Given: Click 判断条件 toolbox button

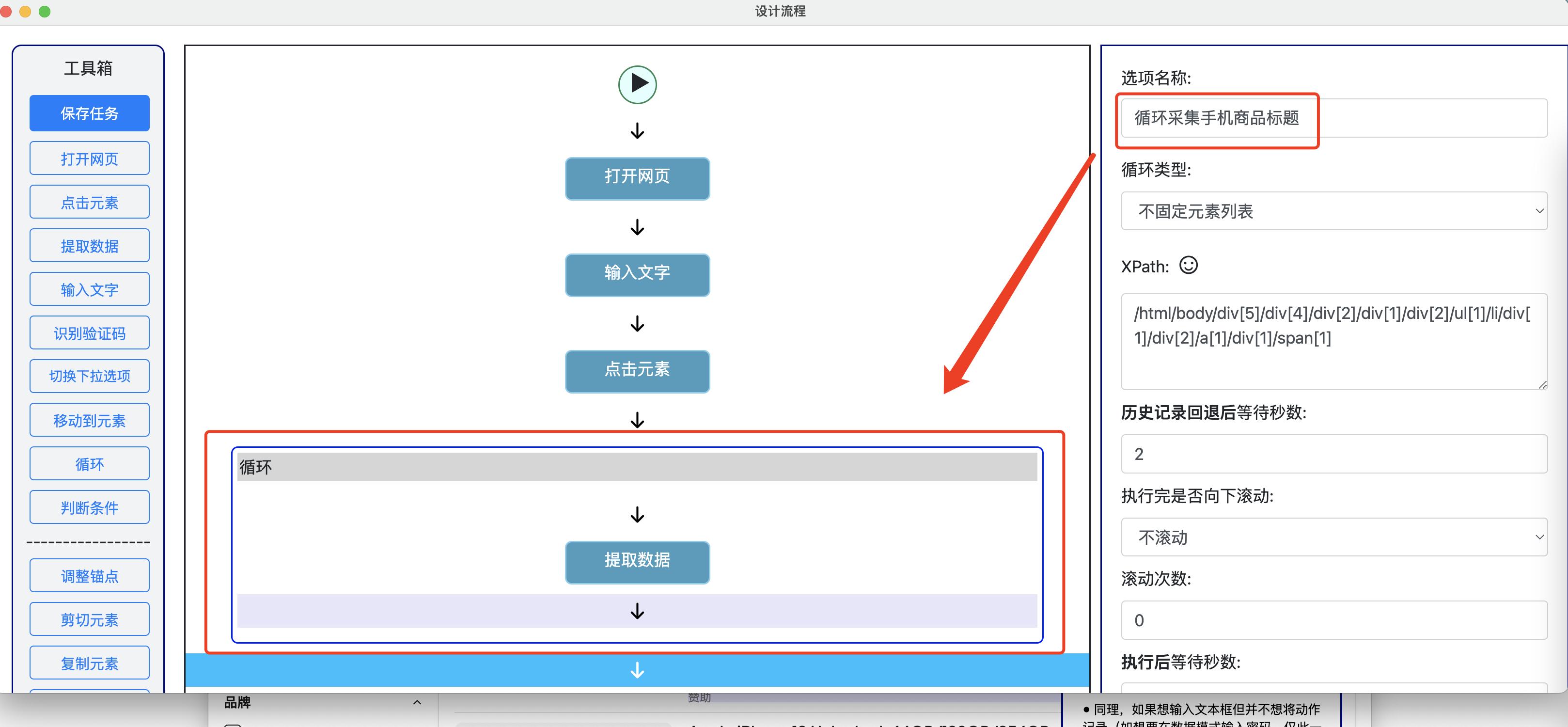Looking at the screenshot, I should [x=90, y=507].
